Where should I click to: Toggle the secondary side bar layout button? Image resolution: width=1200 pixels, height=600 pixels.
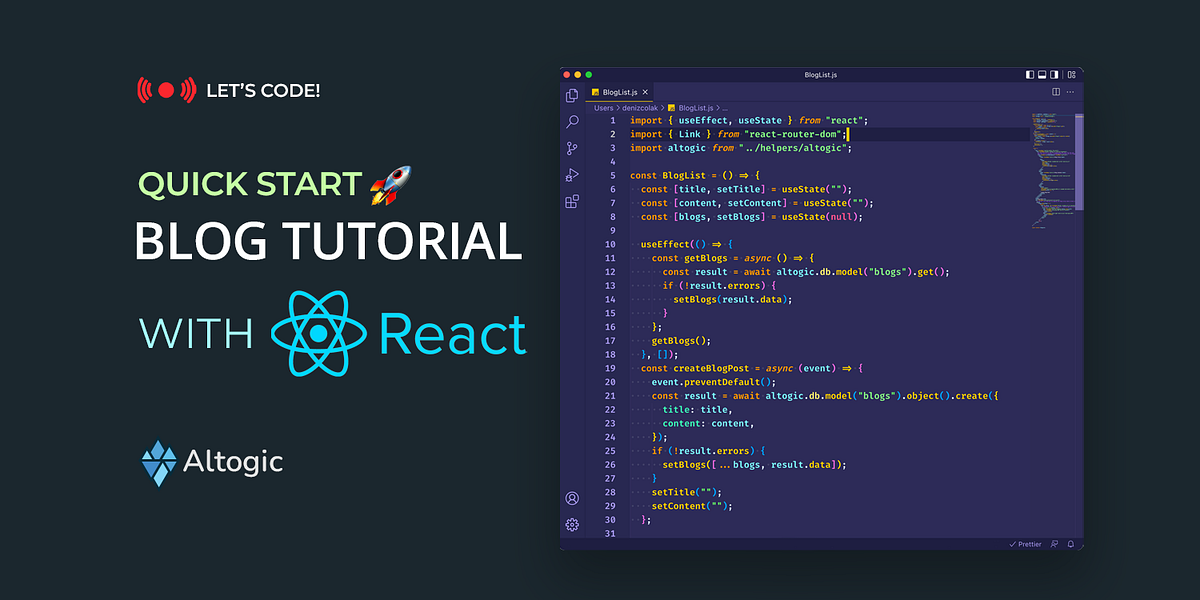[1054, 75]
